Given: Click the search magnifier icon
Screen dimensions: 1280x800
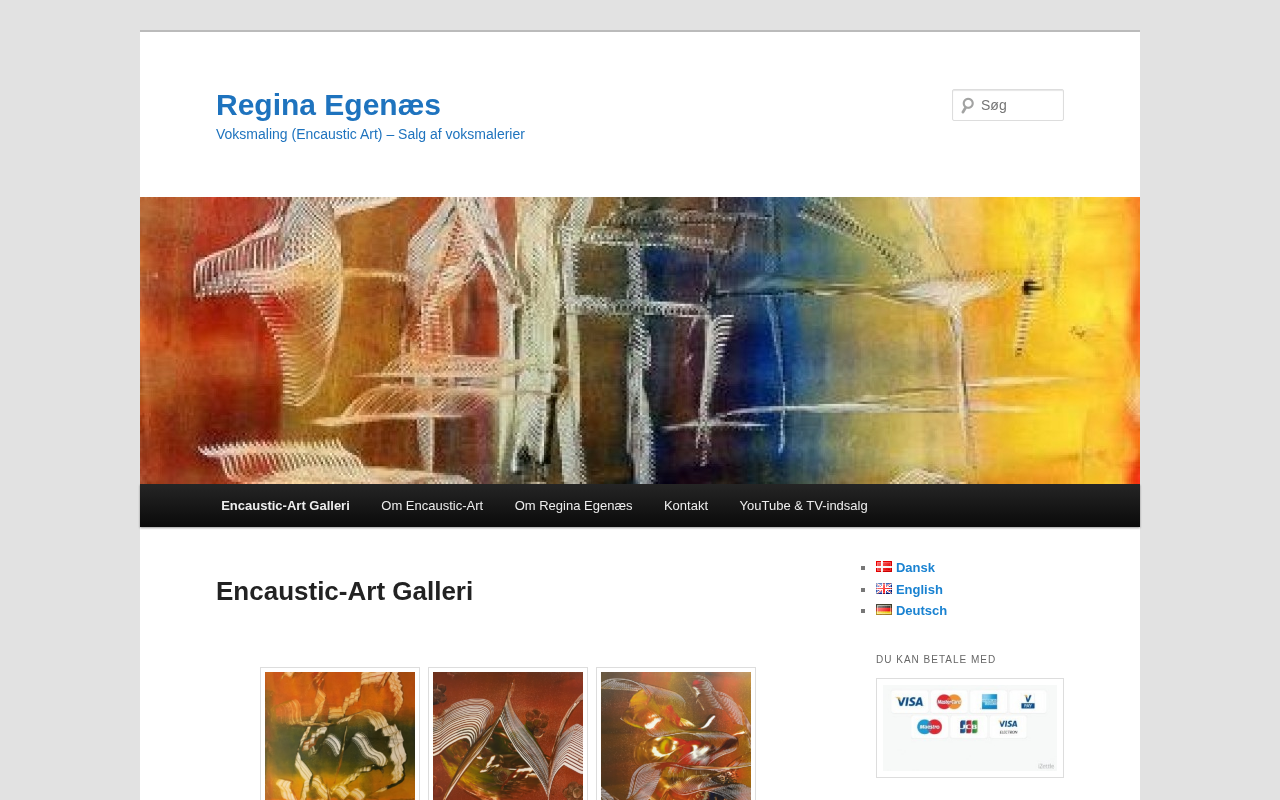Looking at the screenshot, I should 967,105.
